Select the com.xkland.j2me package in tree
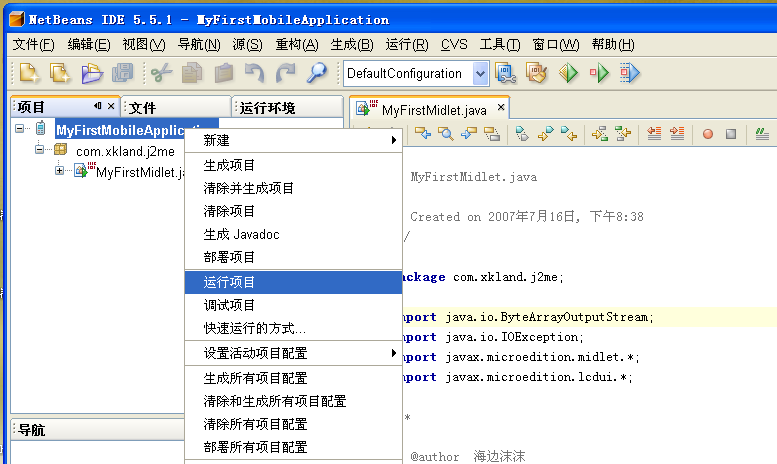The height and width of the screenshot is (464, 777). tap(125, 151)
